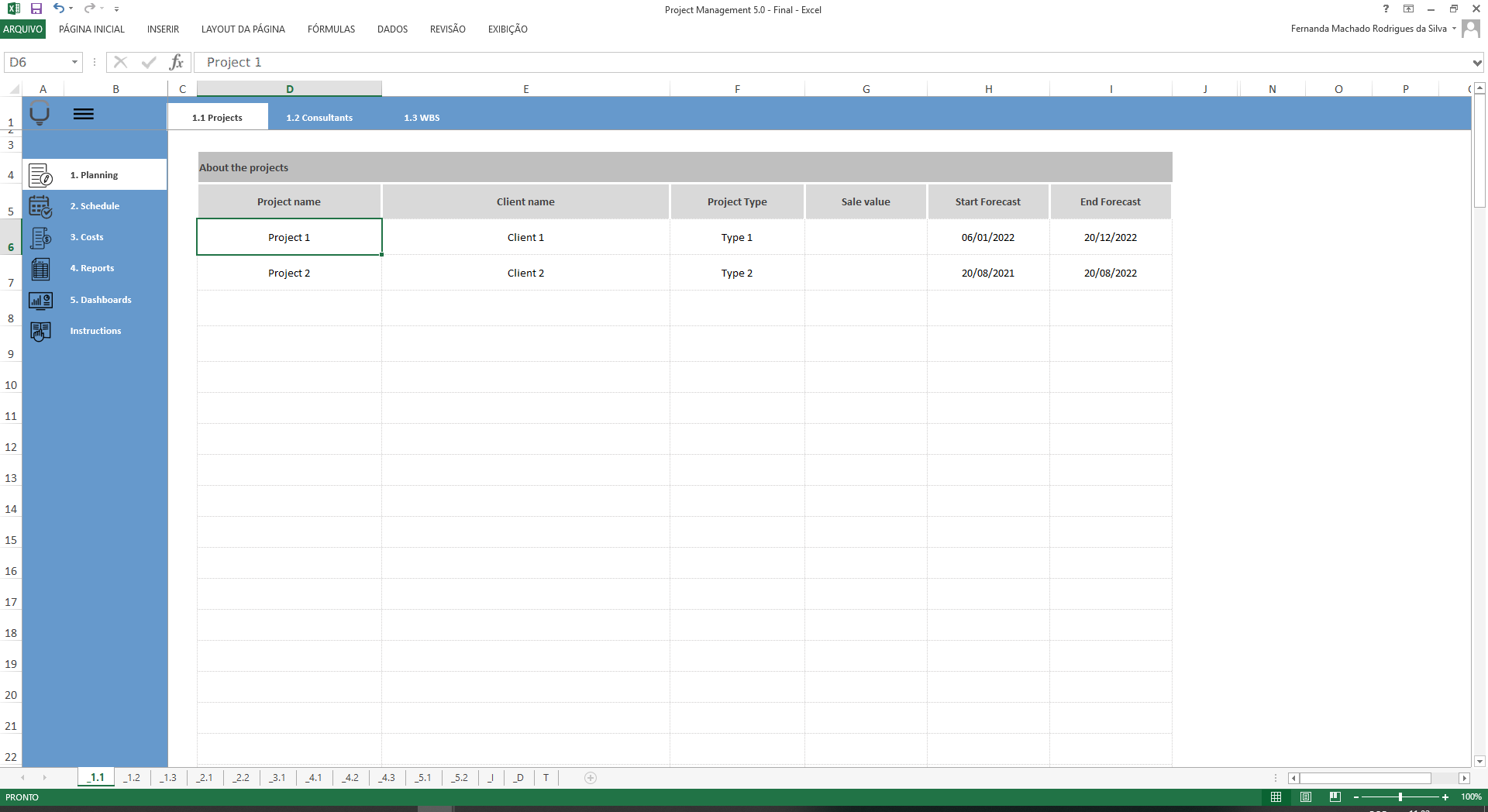Open the 3. Costs section icon

tap(40, 237)
